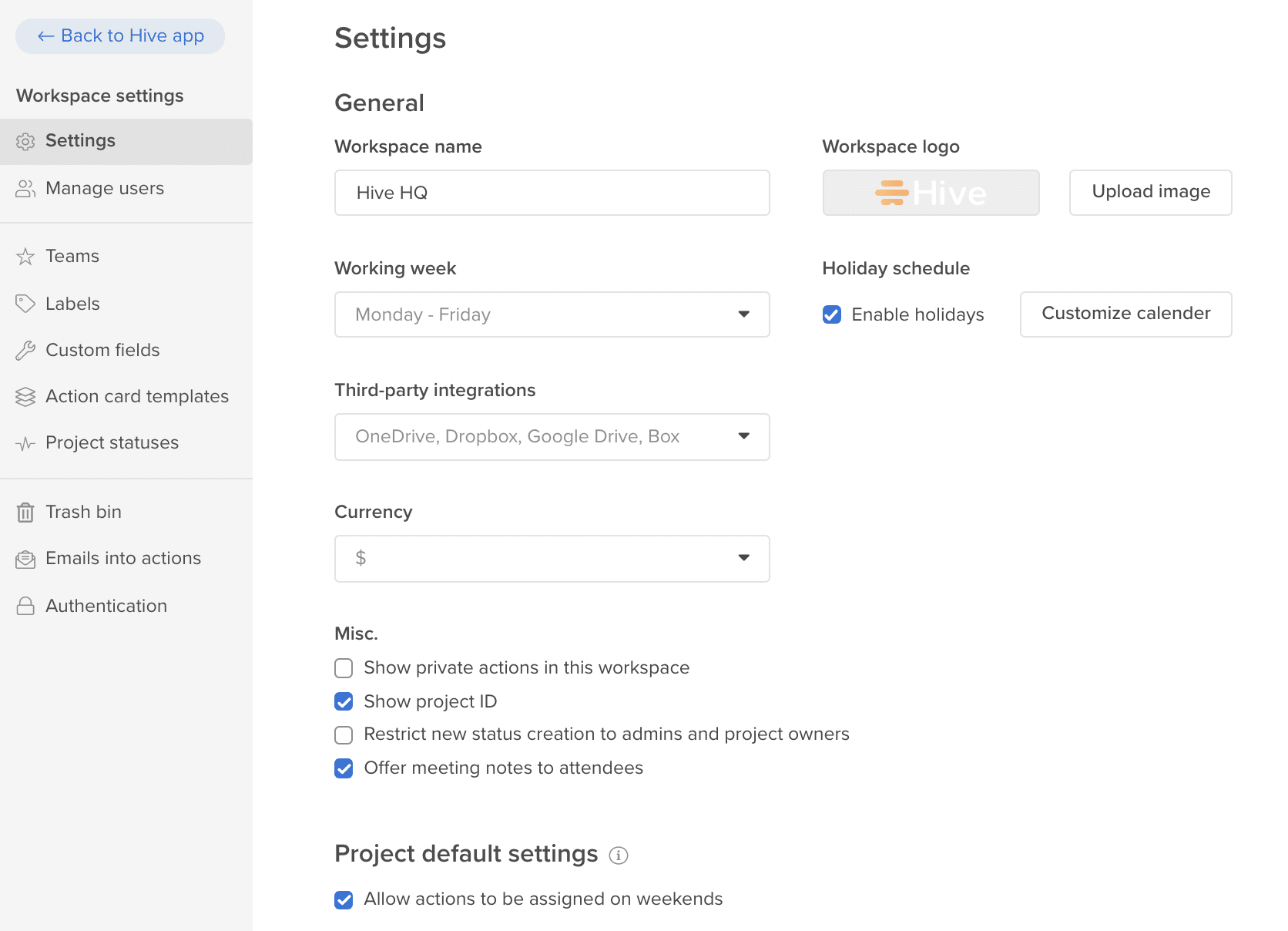Open the Trash bin icon
This screenshot has height=931, width=1288.
(25, 511)
